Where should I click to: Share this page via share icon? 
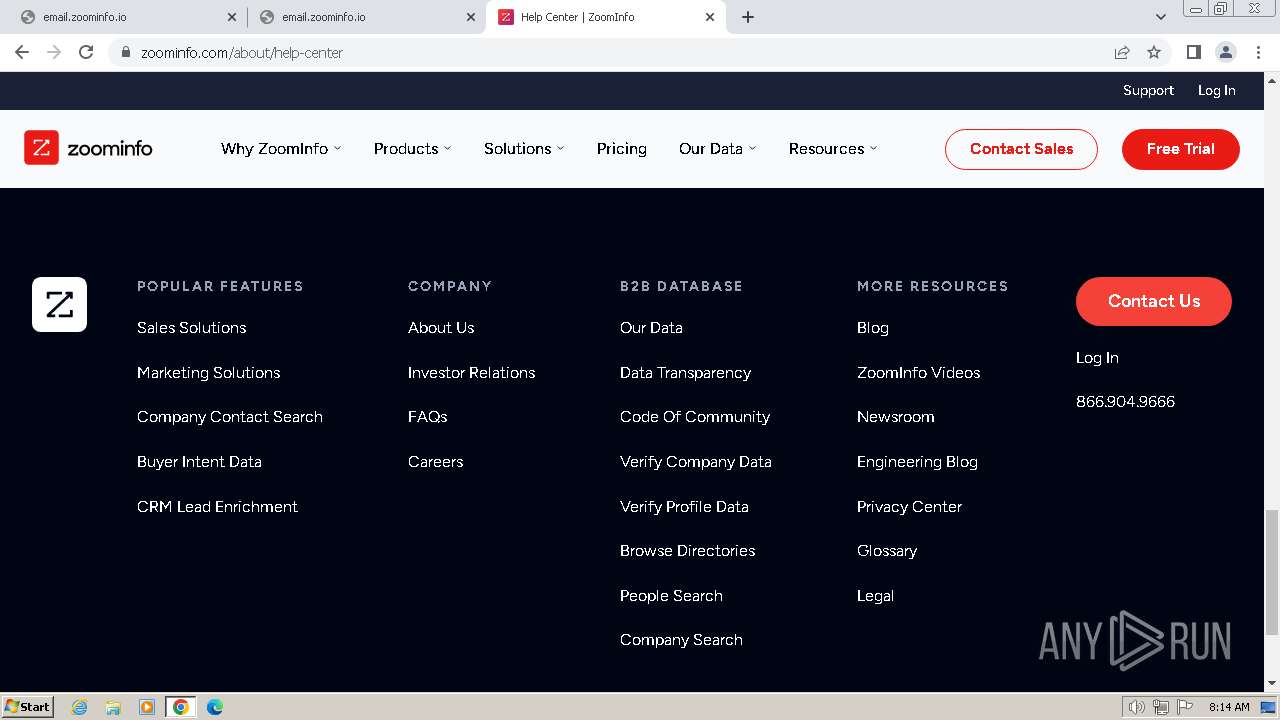coord(1122,52)
